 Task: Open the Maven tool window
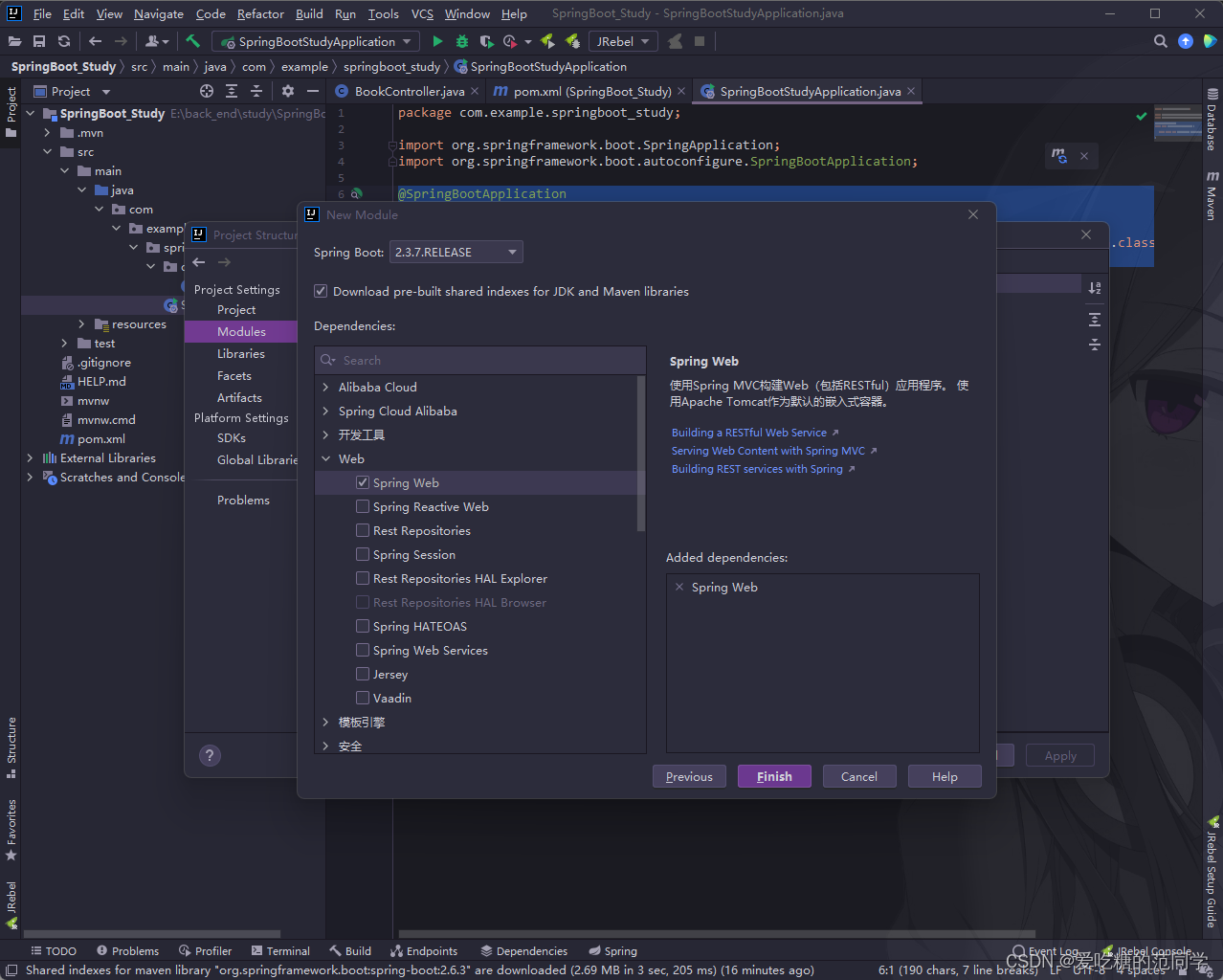1212,195
